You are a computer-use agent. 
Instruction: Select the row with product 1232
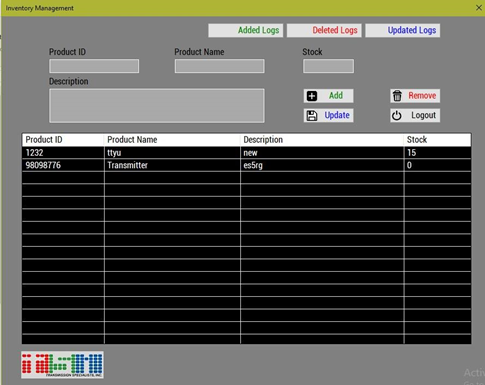pyautogui.click(x=246, y=153)
